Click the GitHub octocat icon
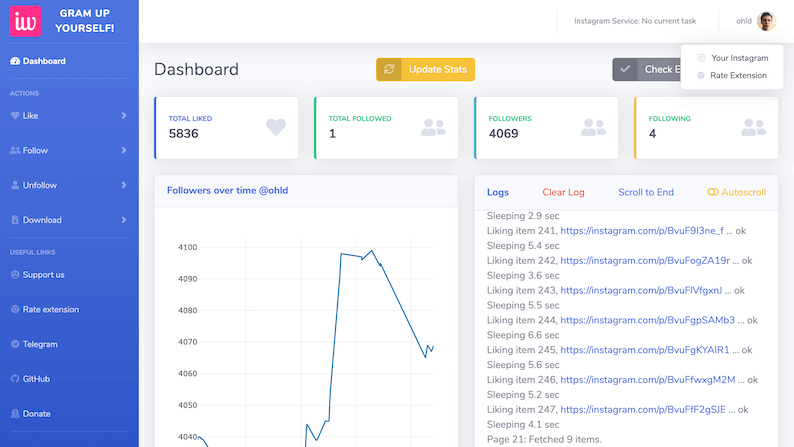The width and height of the screenshot is (794, 447). (15, 379)
